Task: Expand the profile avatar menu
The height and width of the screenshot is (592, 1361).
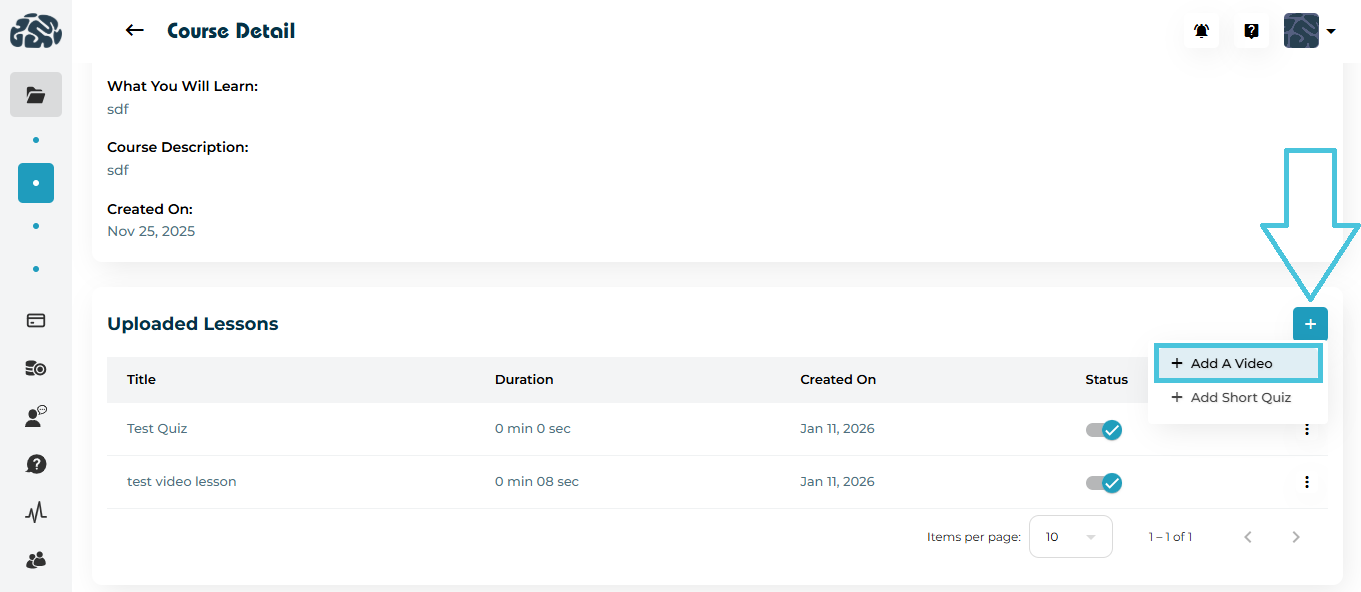Action: pos(1310,31)
